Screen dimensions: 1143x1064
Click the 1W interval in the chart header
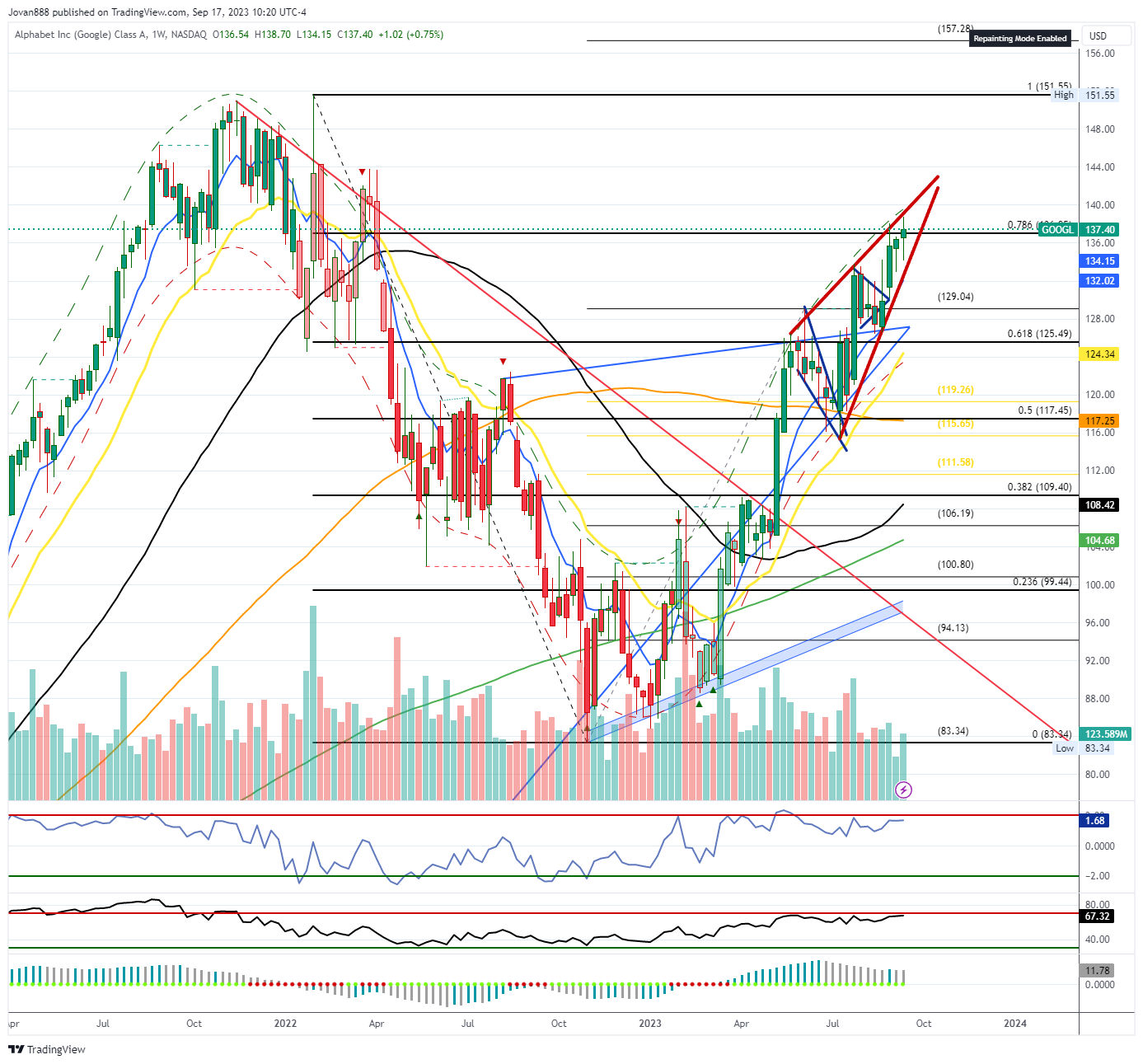click(x=159, y=35)
